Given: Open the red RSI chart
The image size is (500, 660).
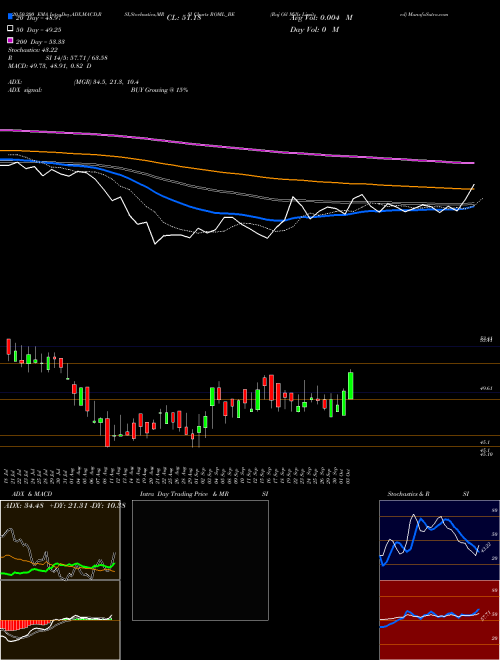Looking at the screenshot, I should click(x=439, y=620).
